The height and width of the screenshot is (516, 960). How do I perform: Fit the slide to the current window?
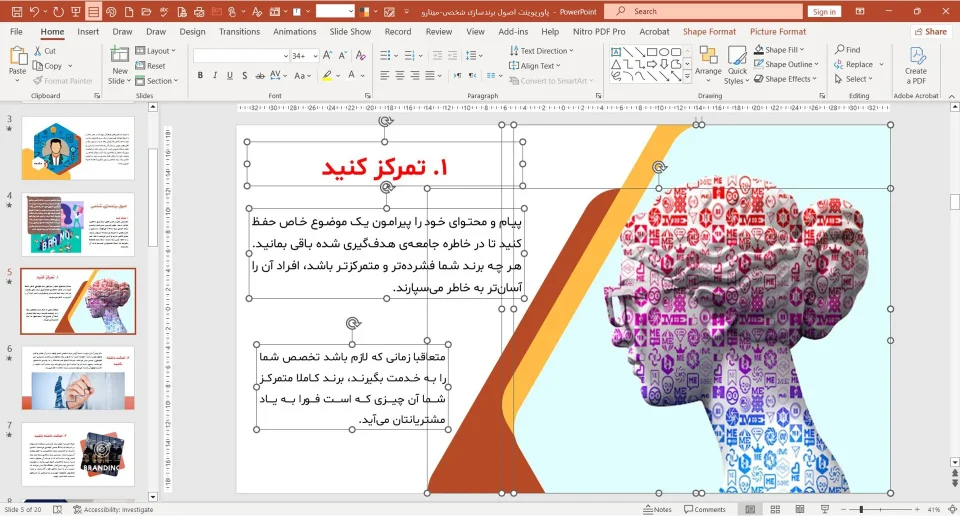click(953, 509)
